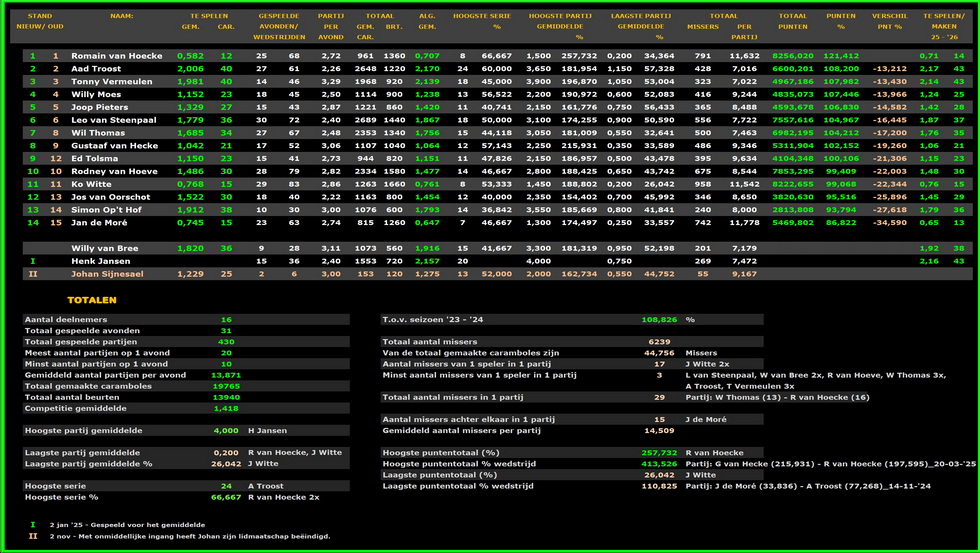Select player name Tonny Vermeulen
This screenshot has height=553, width=980.
[111, 81]
